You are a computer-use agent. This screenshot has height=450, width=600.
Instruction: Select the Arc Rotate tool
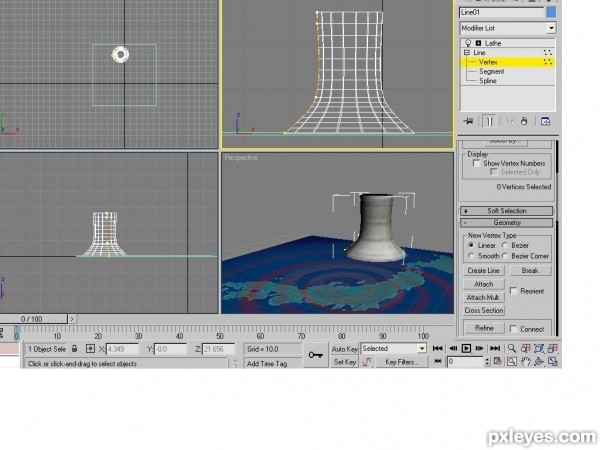pos(539,362)
